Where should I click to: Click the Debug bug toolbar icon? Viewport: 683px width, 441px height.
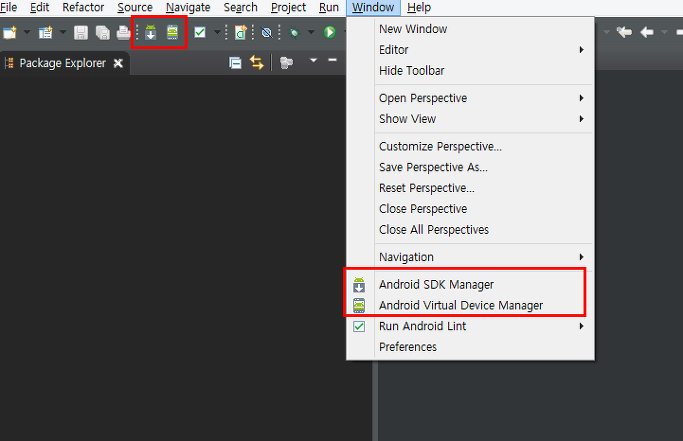295,33
